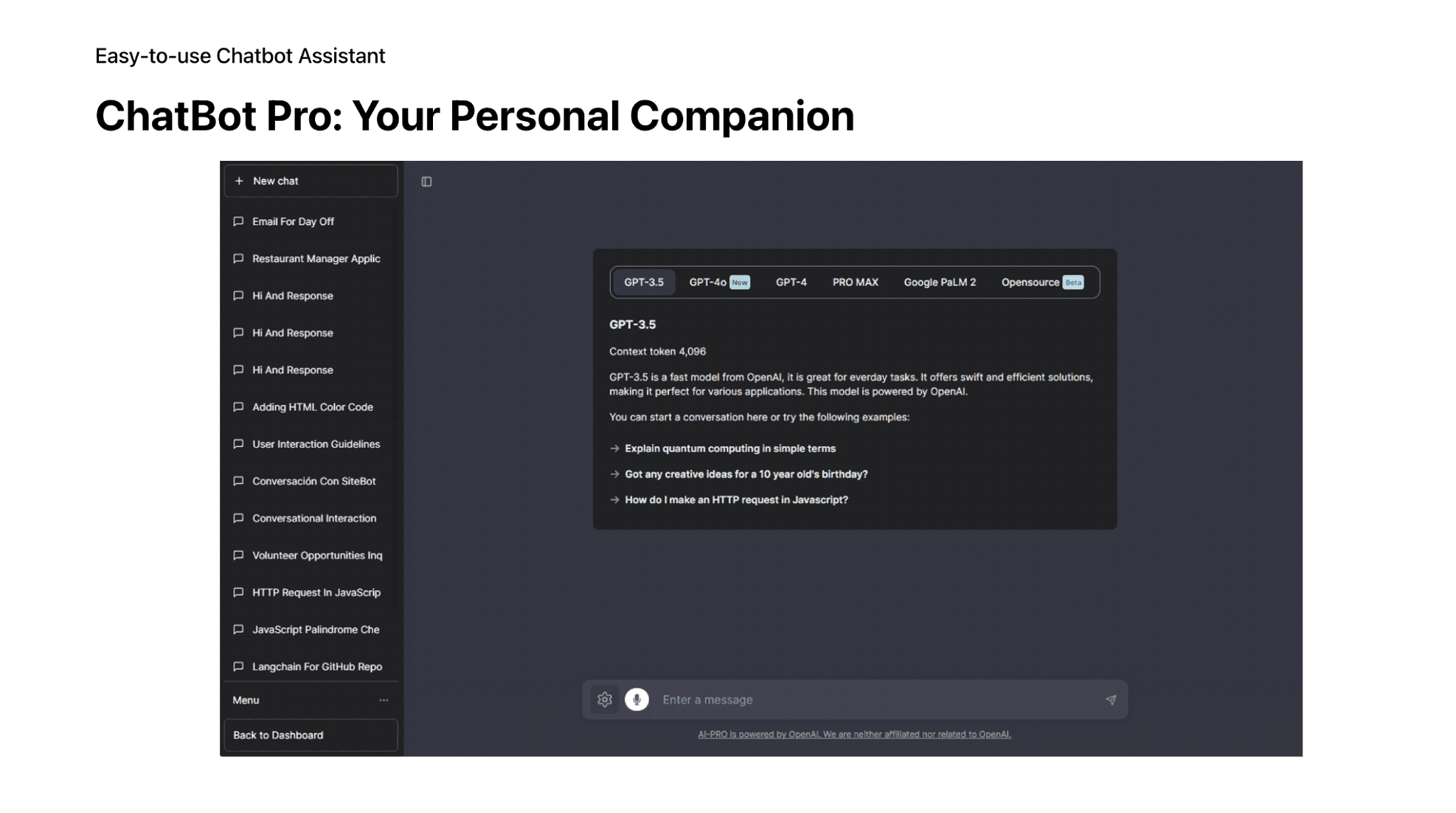Click the microphone icon in message bar
Image resolution: width=1456 pixels, height=813 pixels.
(x=637, y=700)
